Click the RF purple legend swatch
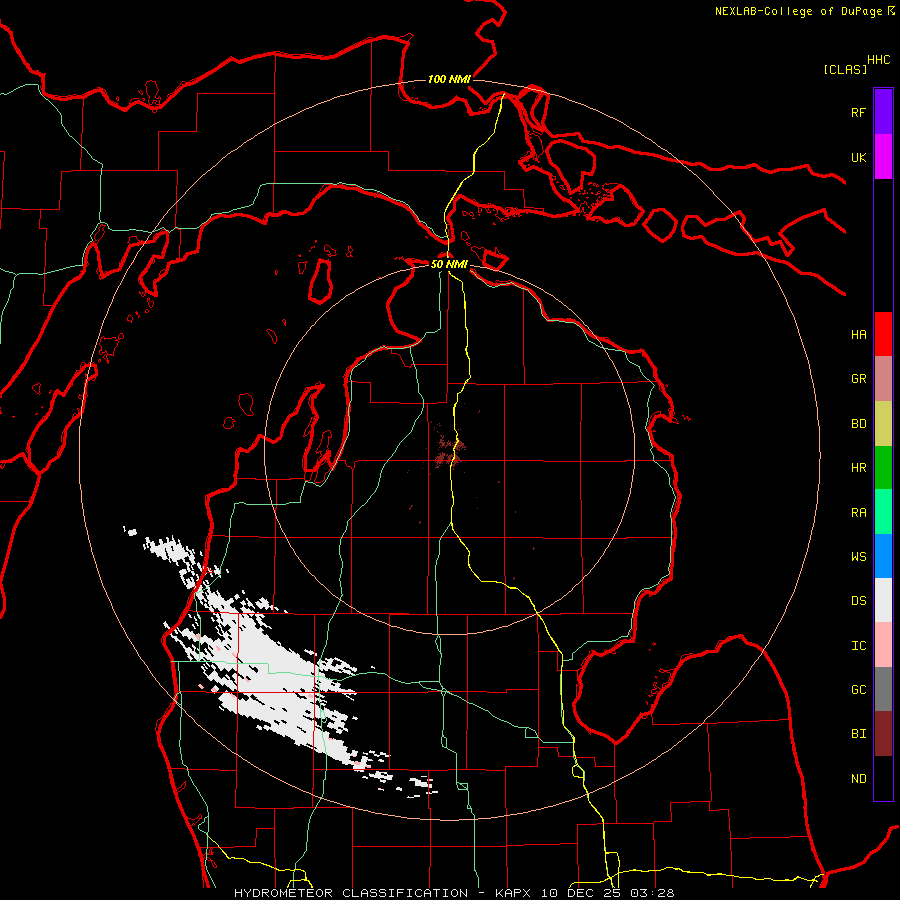 click(x=883, y=112)
